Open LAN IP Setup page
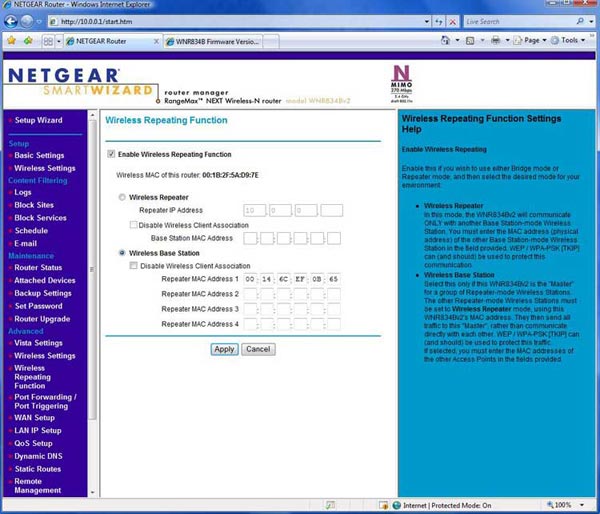 tap(38, 431)
